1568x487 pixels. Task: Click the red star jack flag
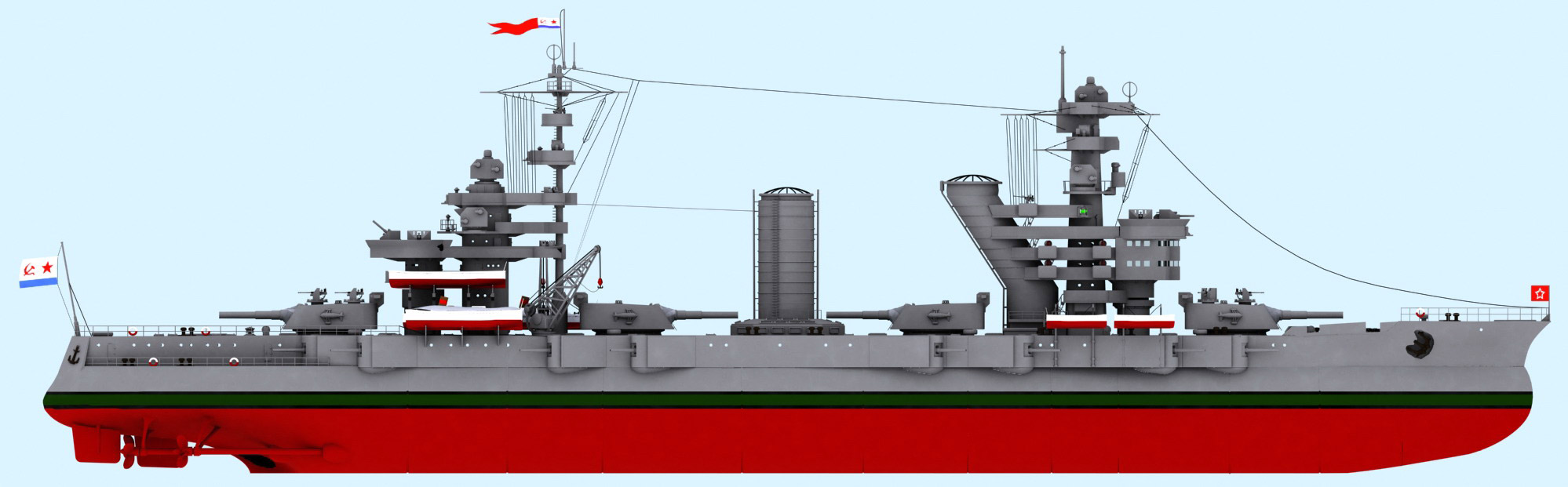coord(1539,293)
